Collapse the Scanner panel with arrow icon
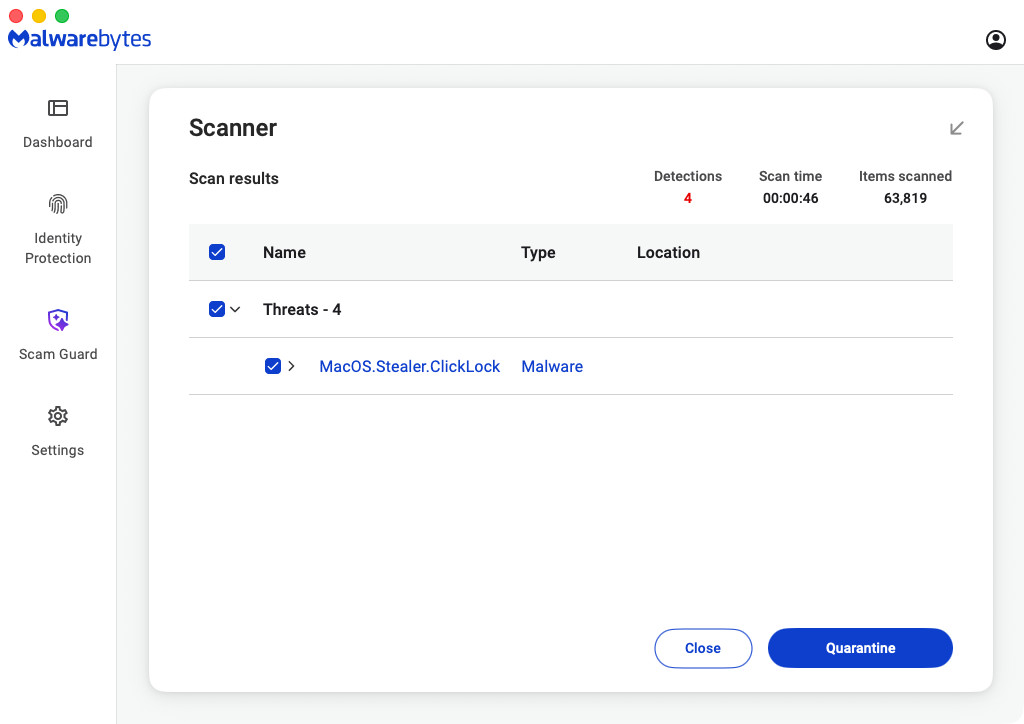 956,128
